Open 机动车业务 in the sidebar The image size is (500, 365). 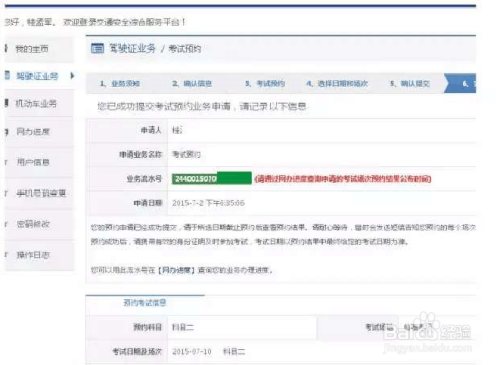tap(36, 104)
